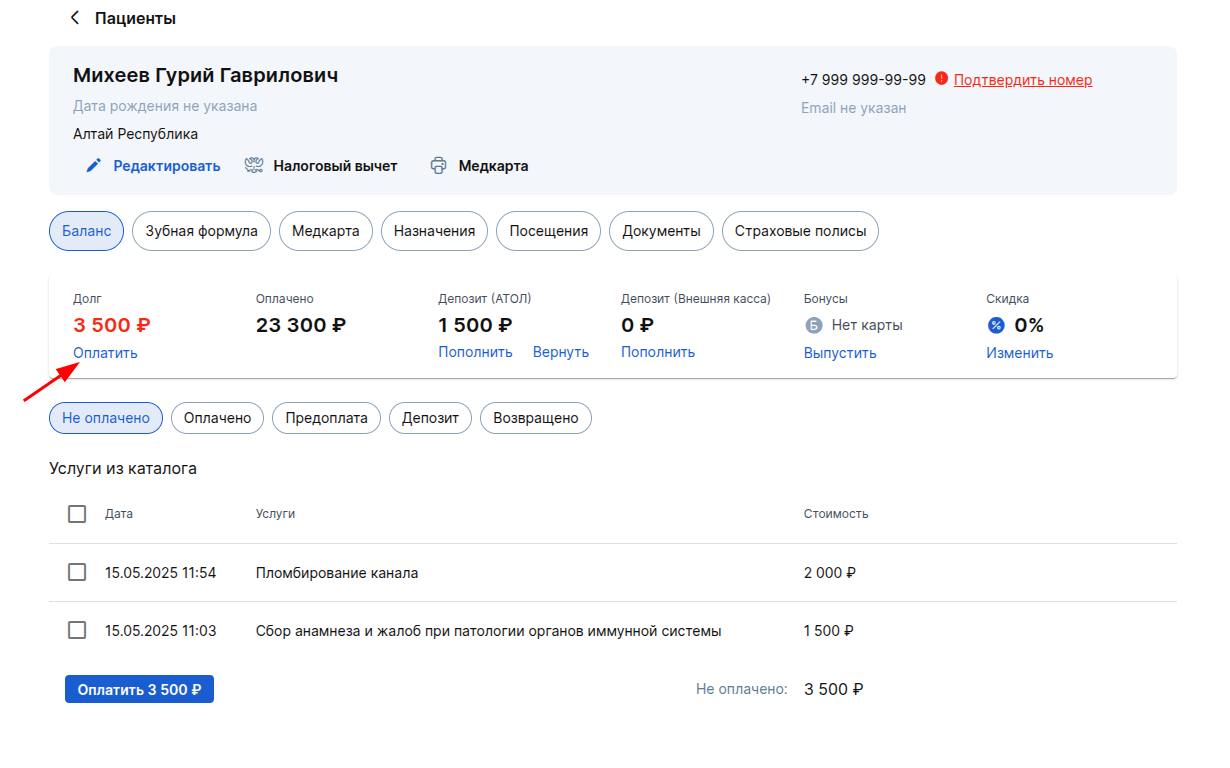Click the tax deduction icon
This screenshot has height=768, width=1230.
[254, 166]
